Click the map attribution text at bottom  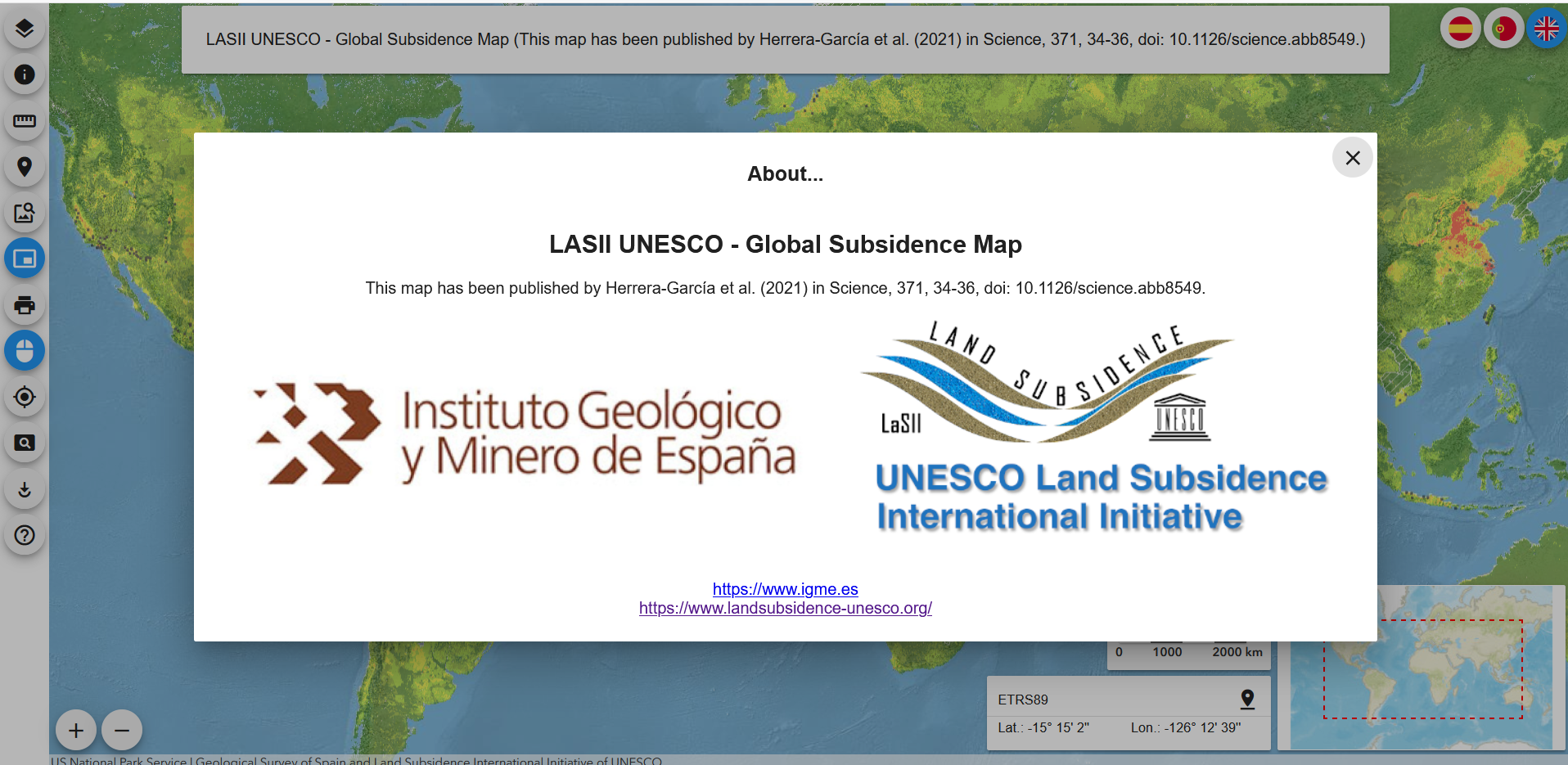pyautogui.click(x=357, y=760)
